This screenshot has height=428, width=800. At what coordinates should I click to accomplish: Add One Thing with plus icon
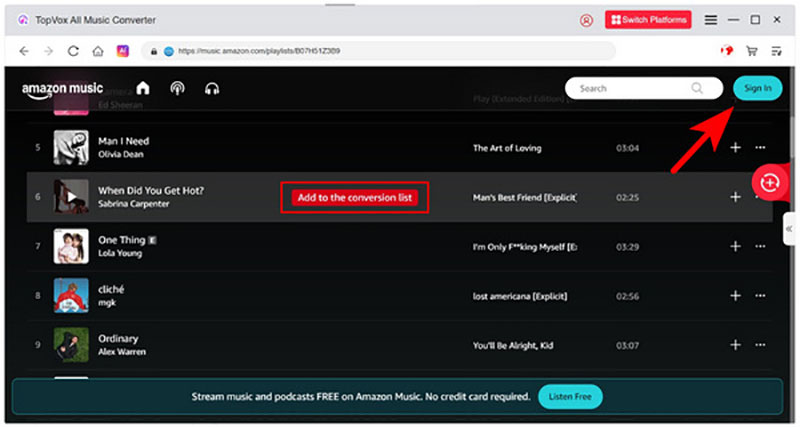pos(735,246)
